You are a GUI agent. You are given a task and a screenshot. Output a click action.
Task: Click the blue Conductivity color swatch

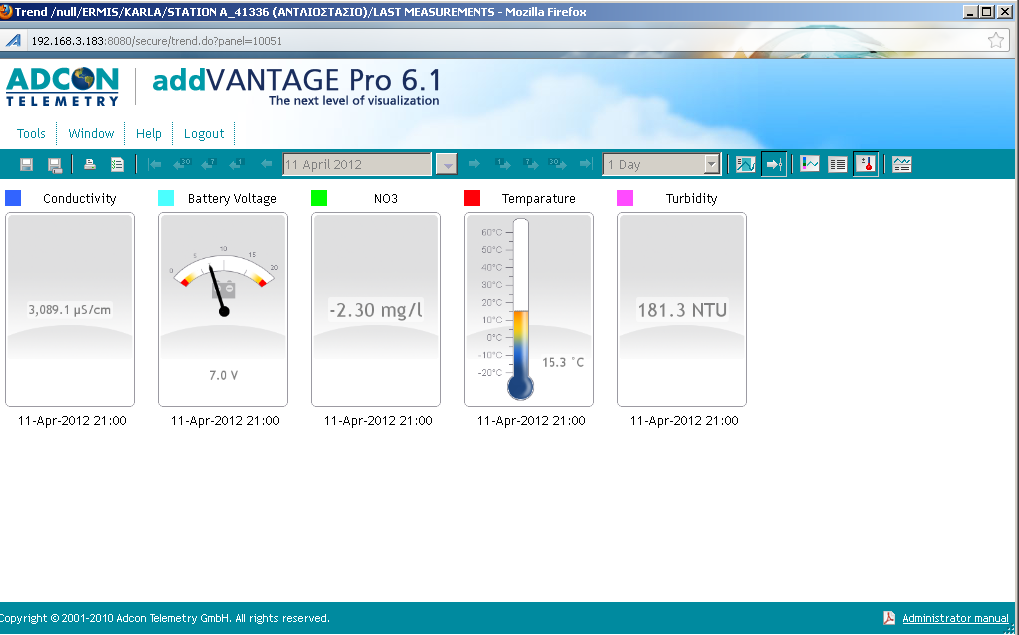pos(13,198)
